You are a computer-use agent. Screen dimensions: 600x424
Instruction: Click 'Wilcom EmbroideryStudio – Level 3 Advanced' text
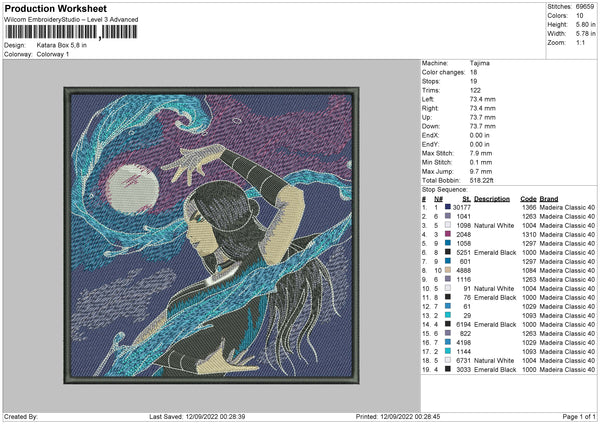point(71,20)
